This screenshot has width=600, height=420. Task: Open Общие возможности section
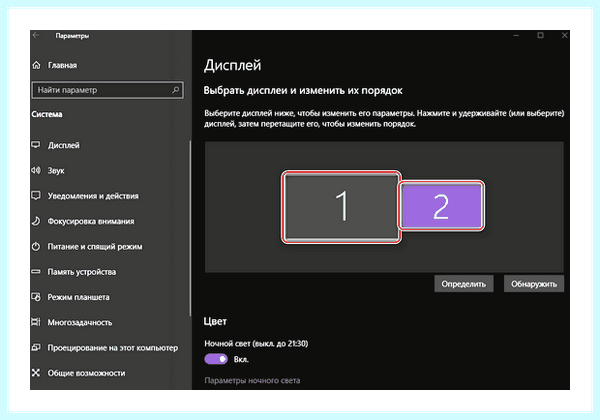[86, 373]
